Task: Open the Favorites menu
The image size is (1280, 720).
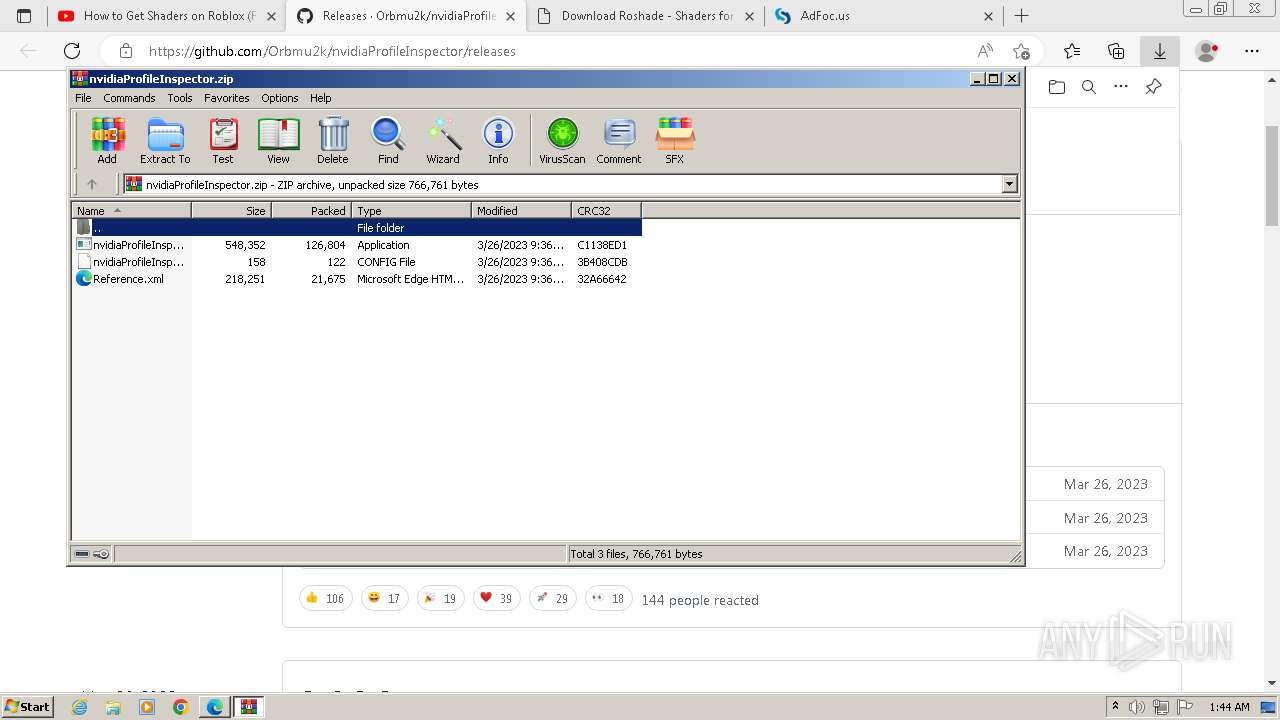Action: coord(227,98)
